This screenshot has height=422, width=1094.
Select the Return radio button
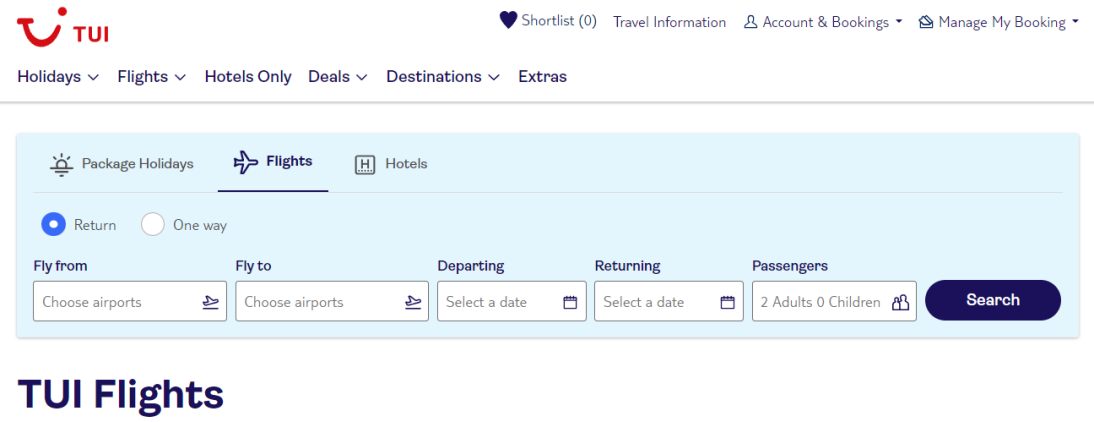coord(53,225)
